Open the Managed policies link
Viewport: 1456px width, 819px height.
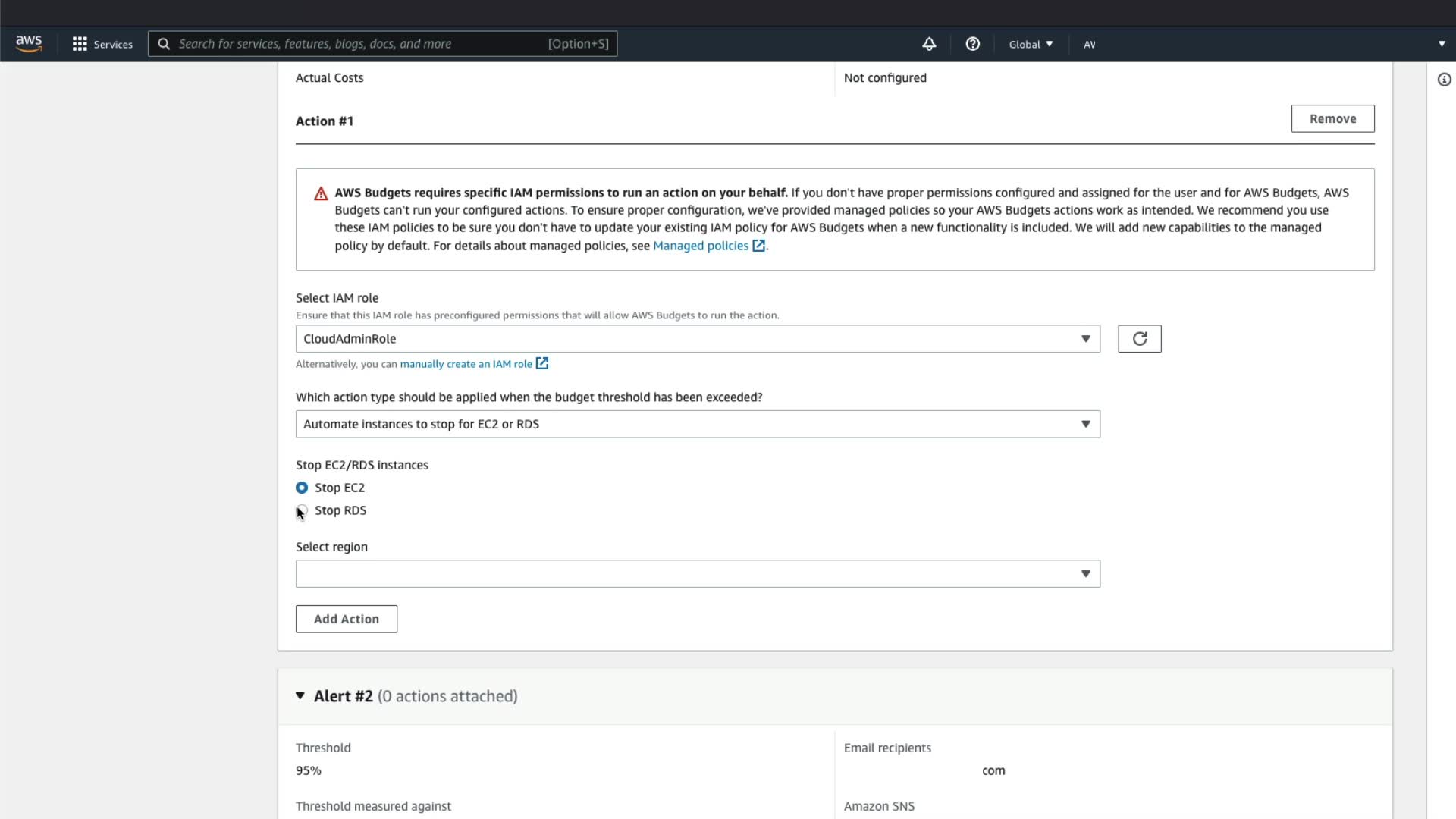(701, 246)
